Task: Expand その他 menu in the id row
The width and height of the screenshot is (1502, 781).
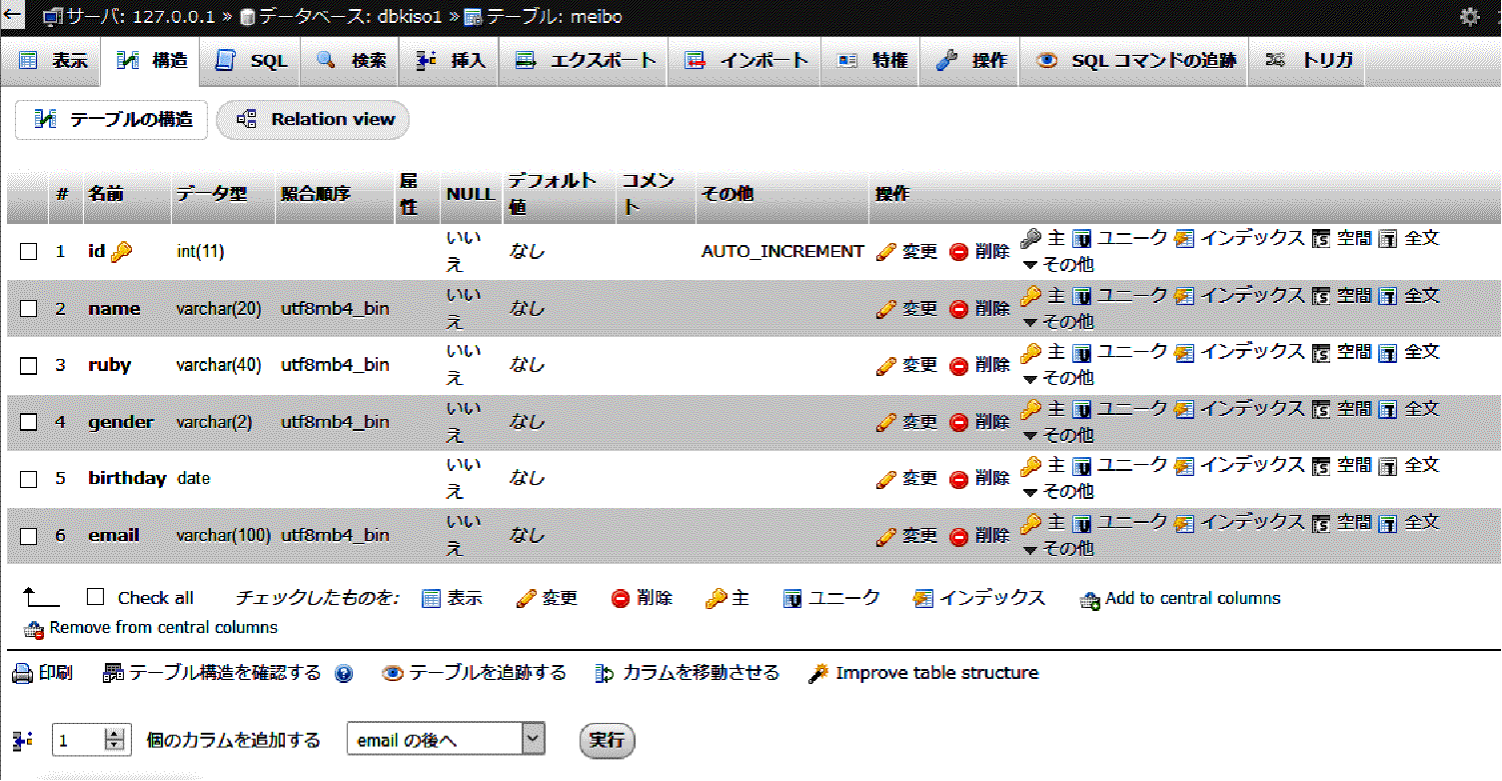Action: click(1058, 265)
